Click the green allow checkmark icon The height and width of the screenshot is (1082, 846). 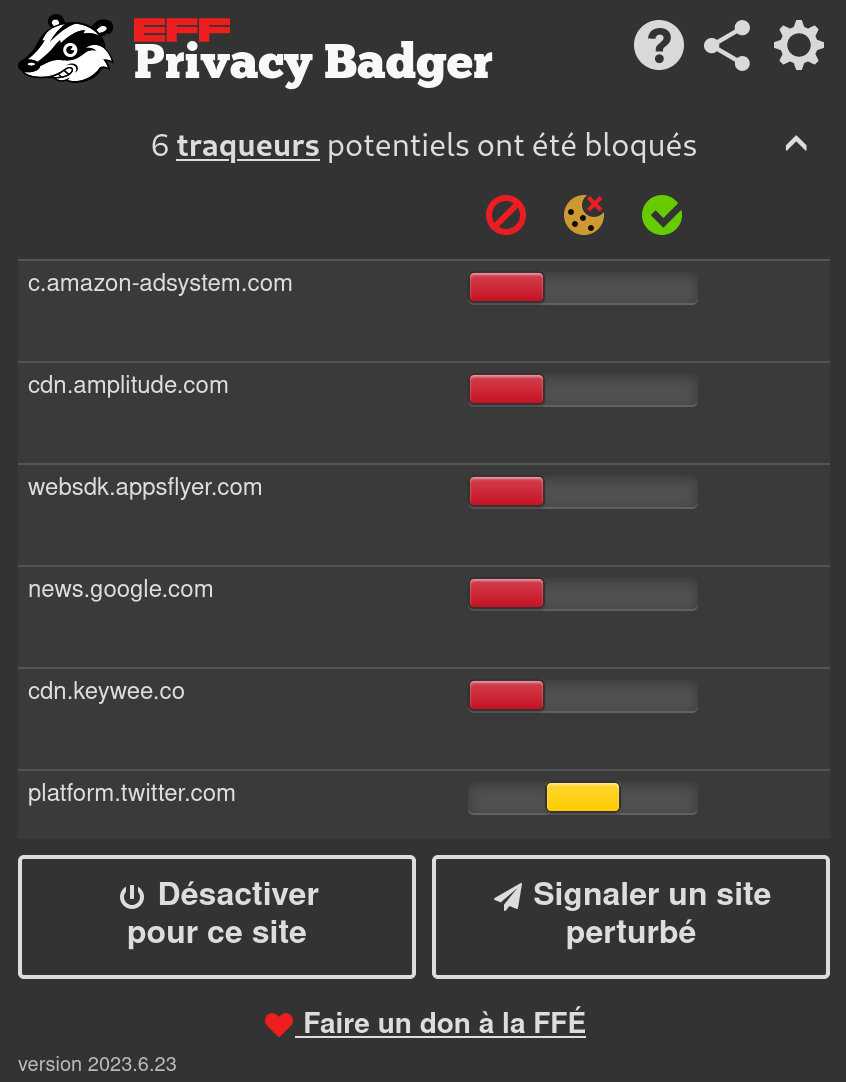(662, 215)
